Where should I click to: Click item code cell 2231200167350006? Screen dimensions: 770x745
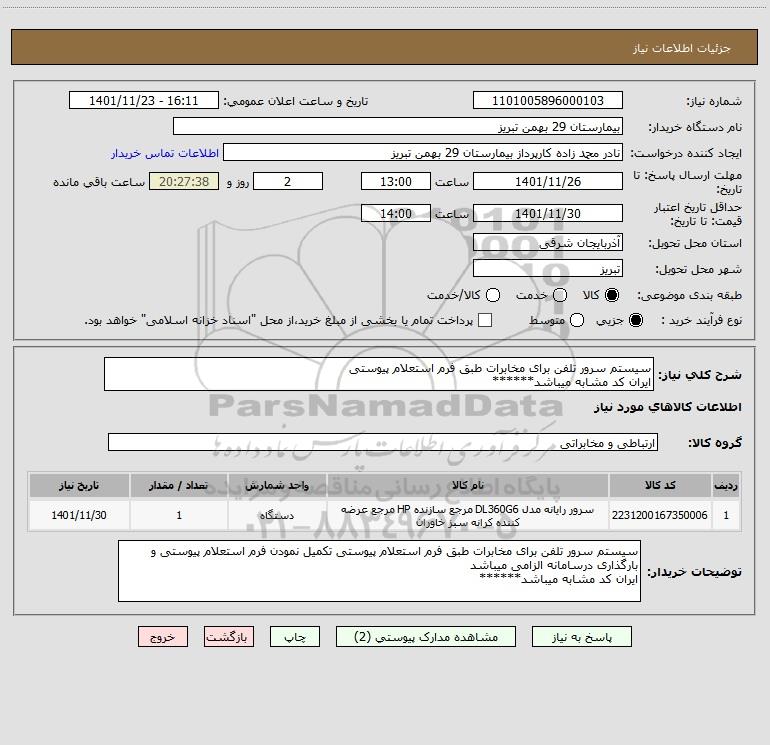click(x=660, y=515)
